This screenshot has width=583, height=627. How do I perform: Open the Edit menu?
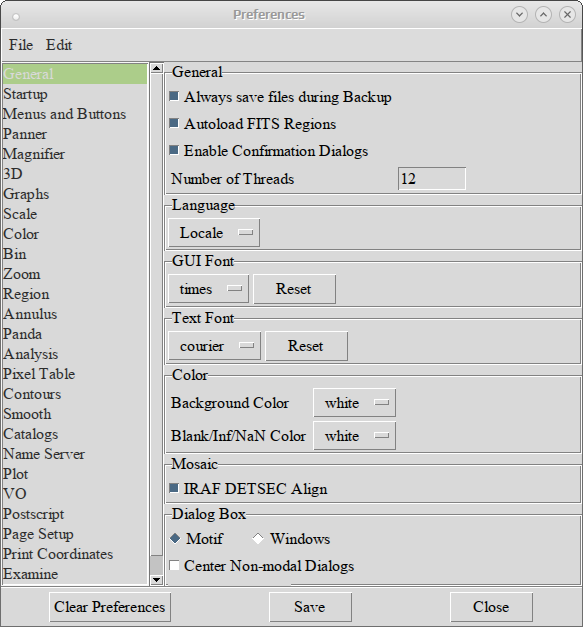click(x=59, y=45)
